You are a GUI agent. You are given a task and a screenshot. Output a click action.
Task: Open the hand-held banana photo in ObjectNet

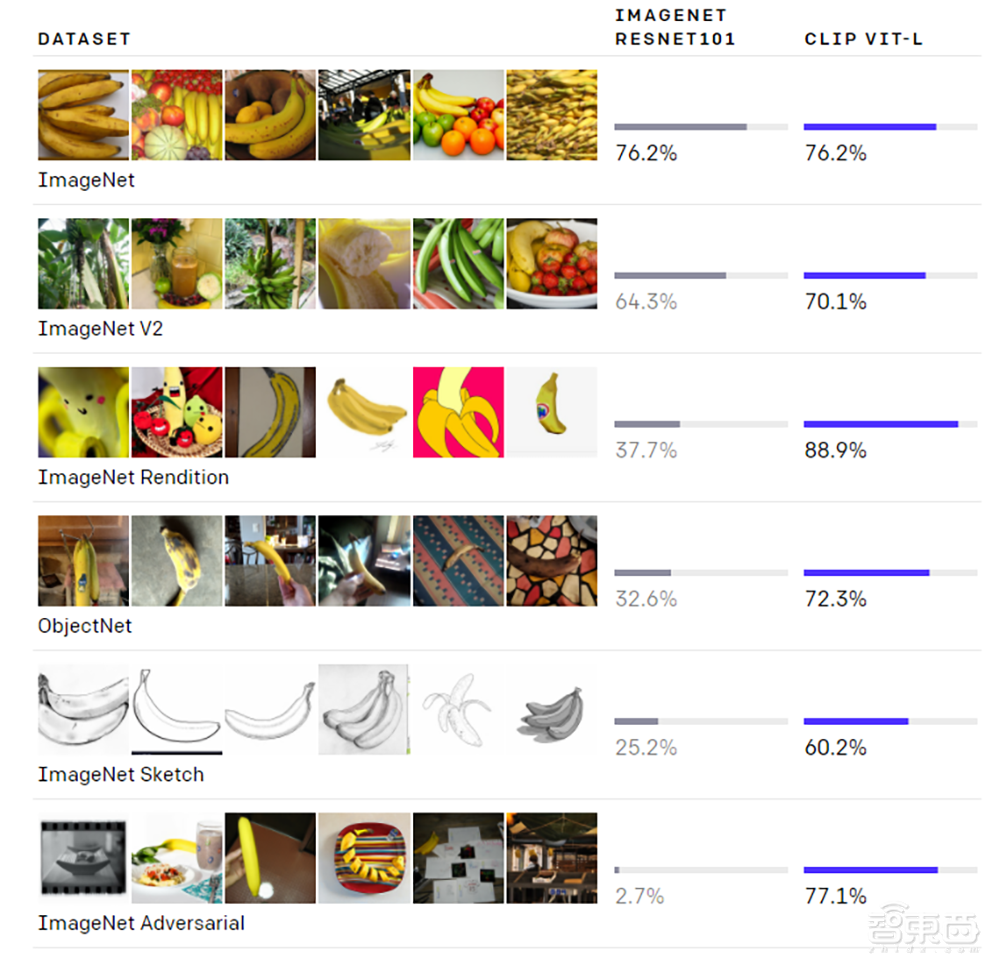click(270, 561)
